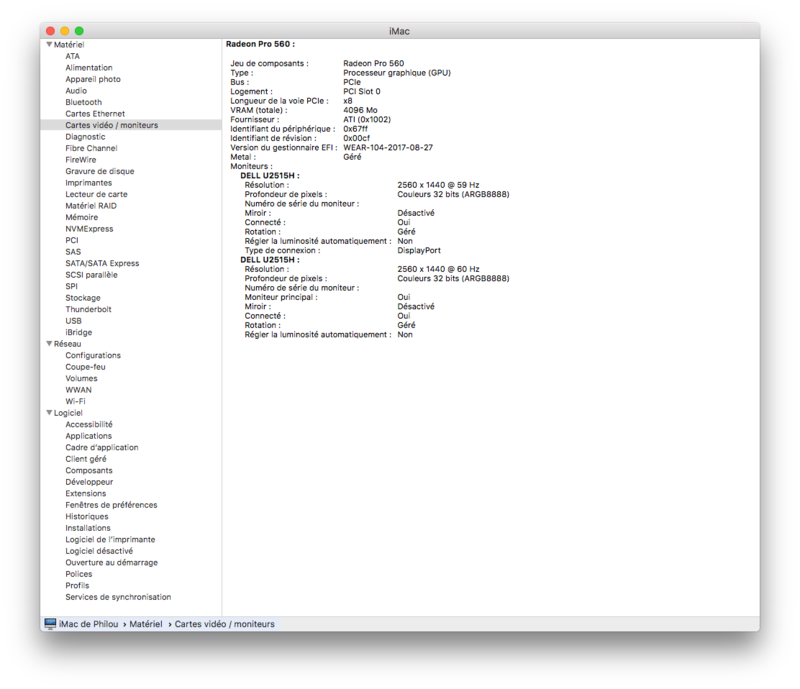Click VRAM value 4096 Mo
This screenshot has width=800, height=689.
click(x=360, y=110)
